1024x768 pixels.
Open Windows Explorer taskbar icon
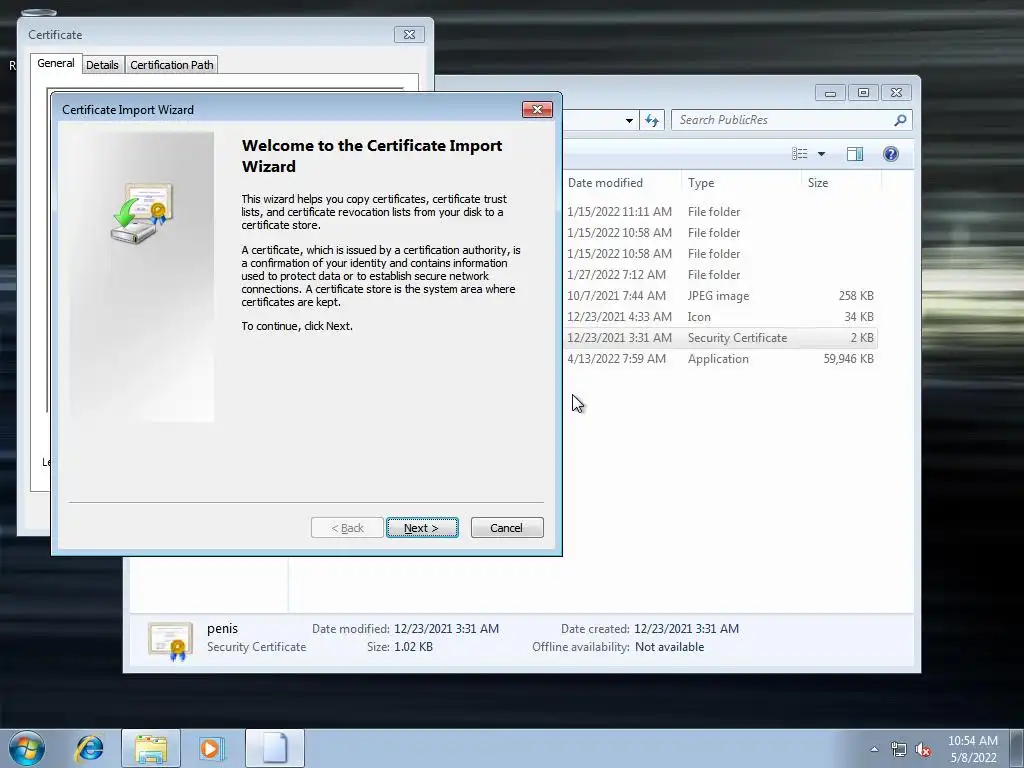151,748
